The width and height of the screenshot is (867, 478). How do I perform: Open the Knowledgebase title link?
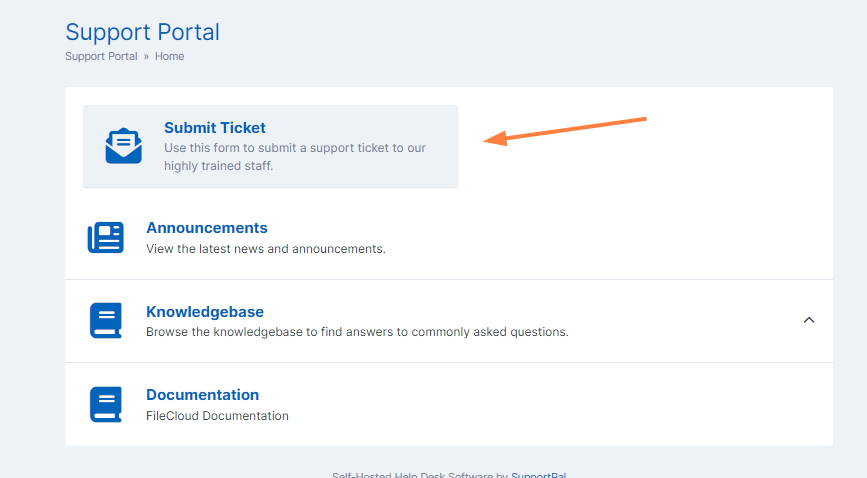204,311
